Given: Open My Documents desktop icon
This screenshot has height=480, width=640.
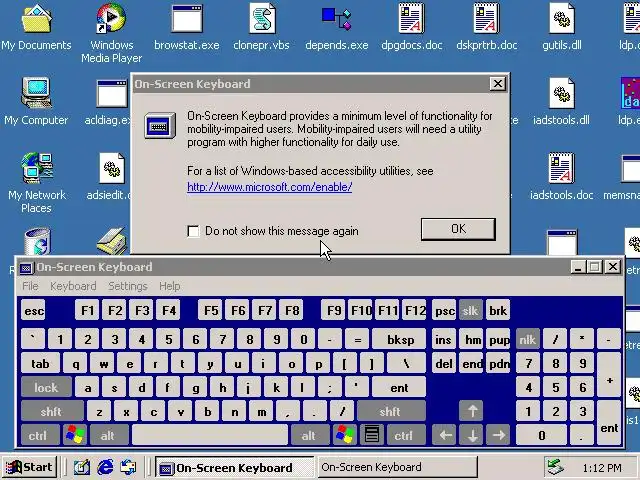Looking at the screenshot, I should (x=36, y=27).
